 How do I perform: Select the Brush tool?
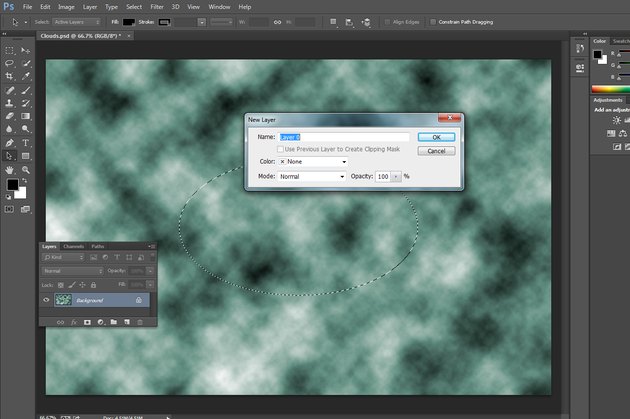[26, 90]
